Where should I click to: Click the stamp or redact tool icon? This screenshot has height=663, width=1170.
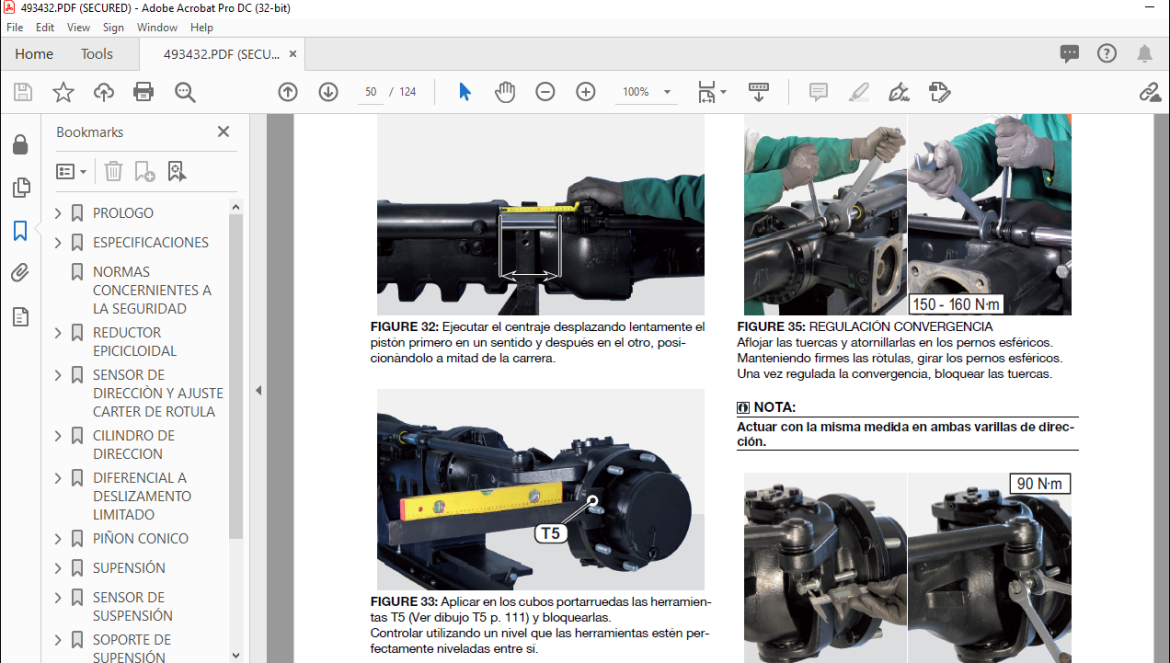coord(939,92)
